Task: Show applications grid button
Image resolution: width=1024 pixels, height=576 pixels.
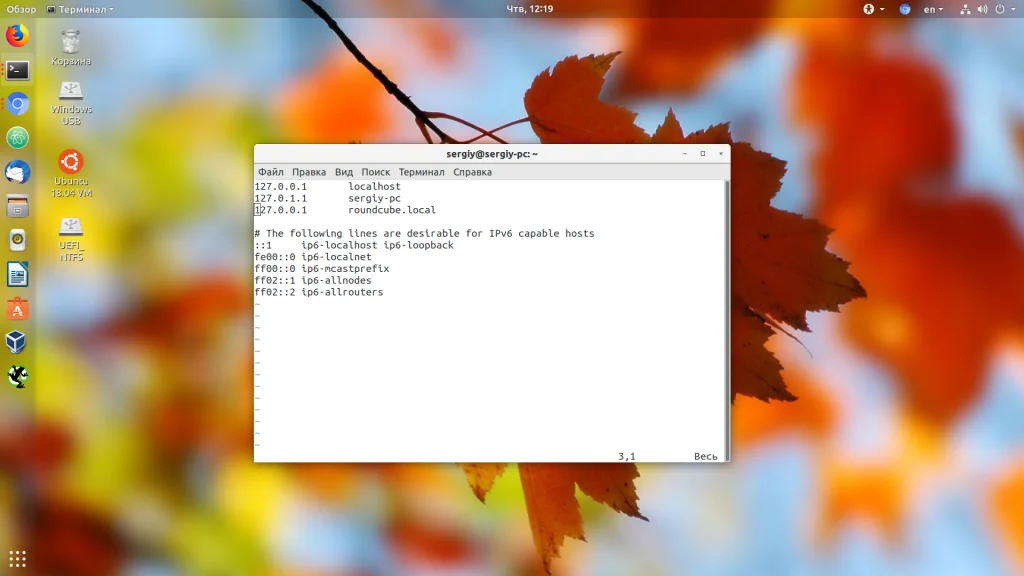Action: tap(18, 558)
